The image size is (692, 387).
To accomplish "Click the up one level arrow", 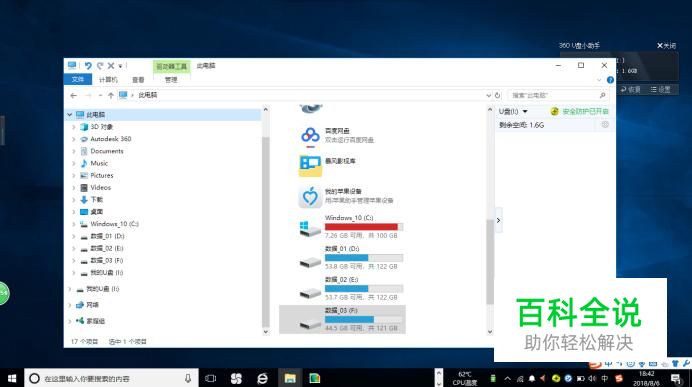I will 111,95.
